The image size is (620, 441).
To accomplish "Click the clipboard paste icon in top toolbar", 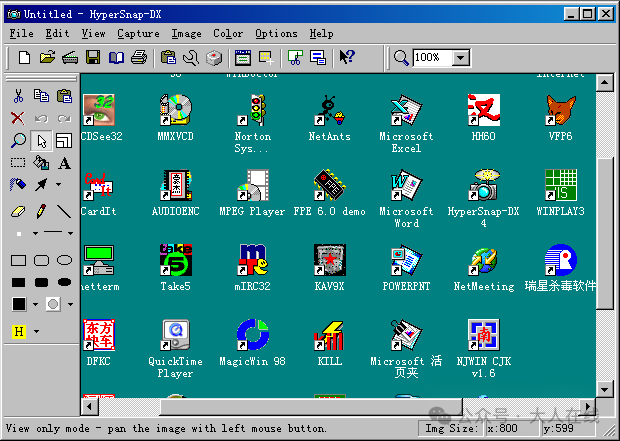I will click(168, 58).
